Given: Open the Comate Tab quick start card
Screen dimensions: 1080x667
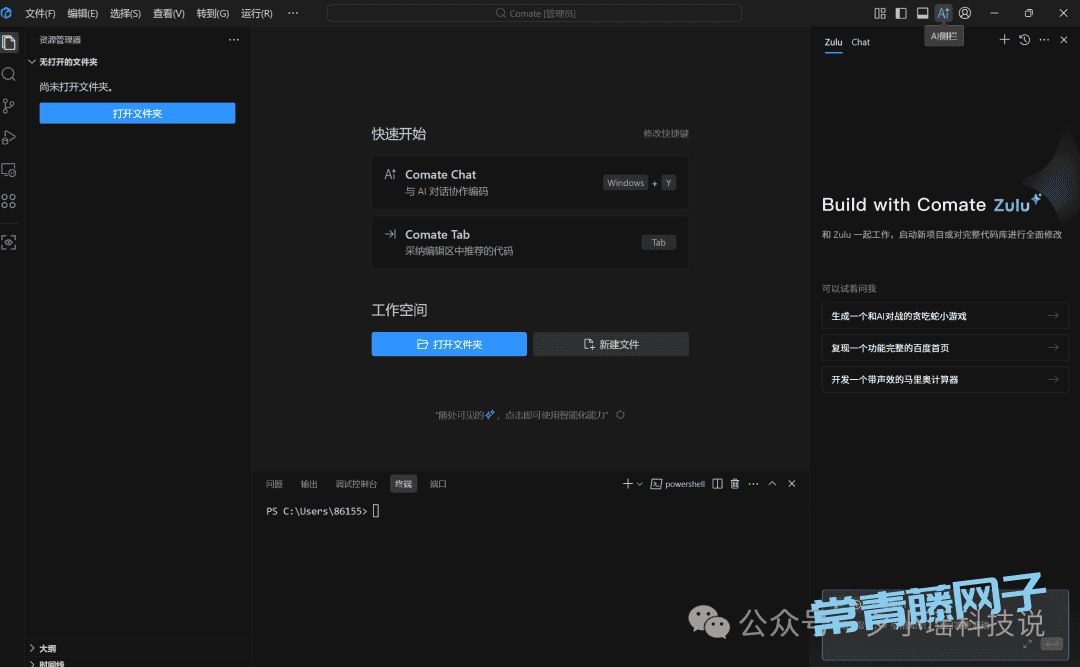Looking at the screenshot, I should [x=530, y=242].
